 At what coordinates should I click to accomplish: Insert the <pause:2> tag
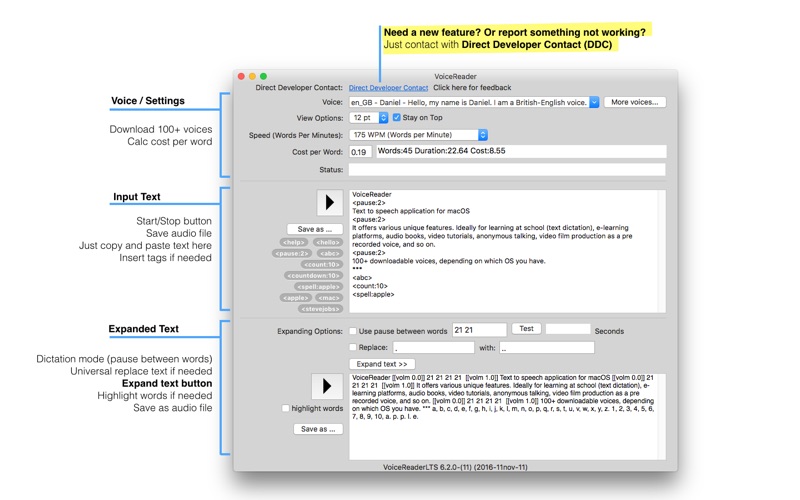tap(292, 254)
